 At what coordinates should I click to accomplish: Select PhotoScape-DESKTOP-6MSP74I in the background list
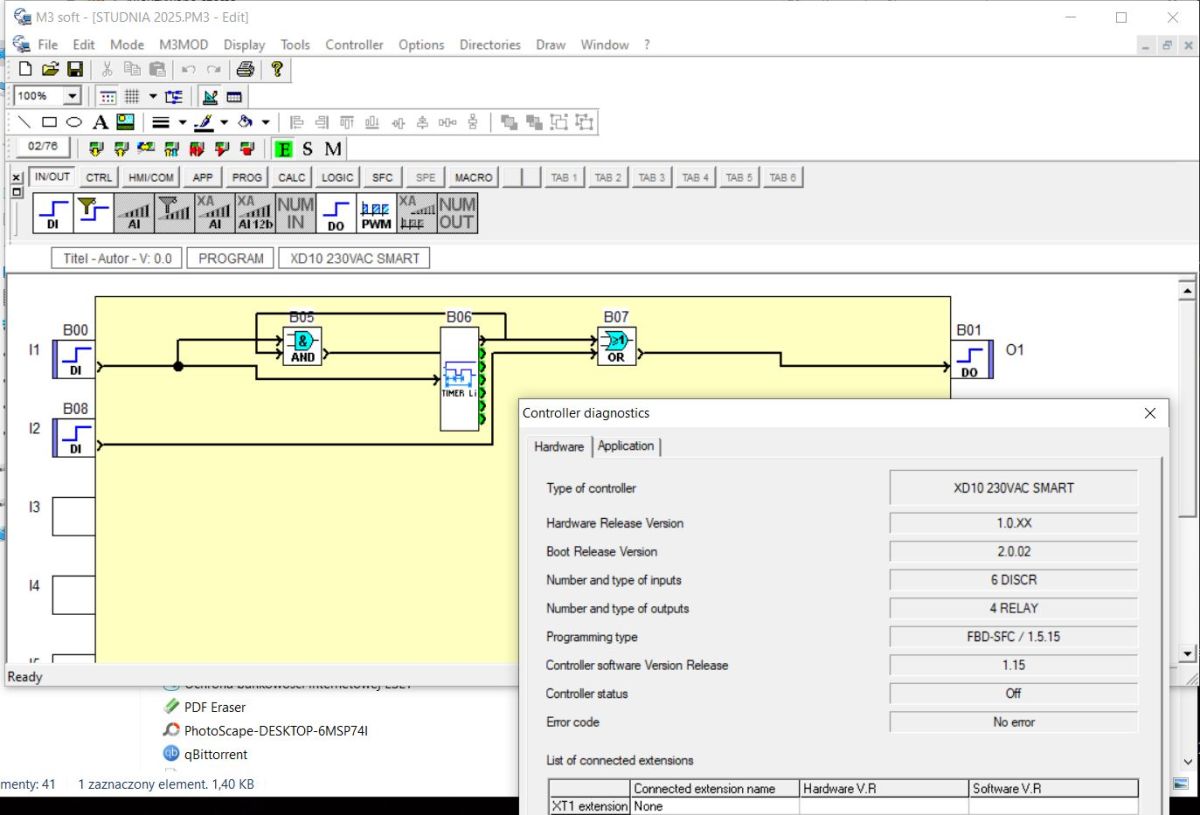(x=276, y=731)
